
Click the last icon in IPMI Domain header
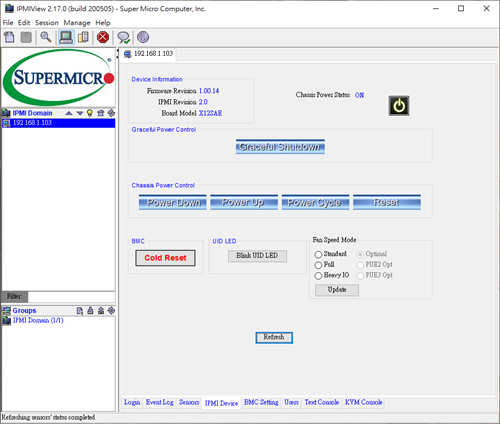click(111, 113)
